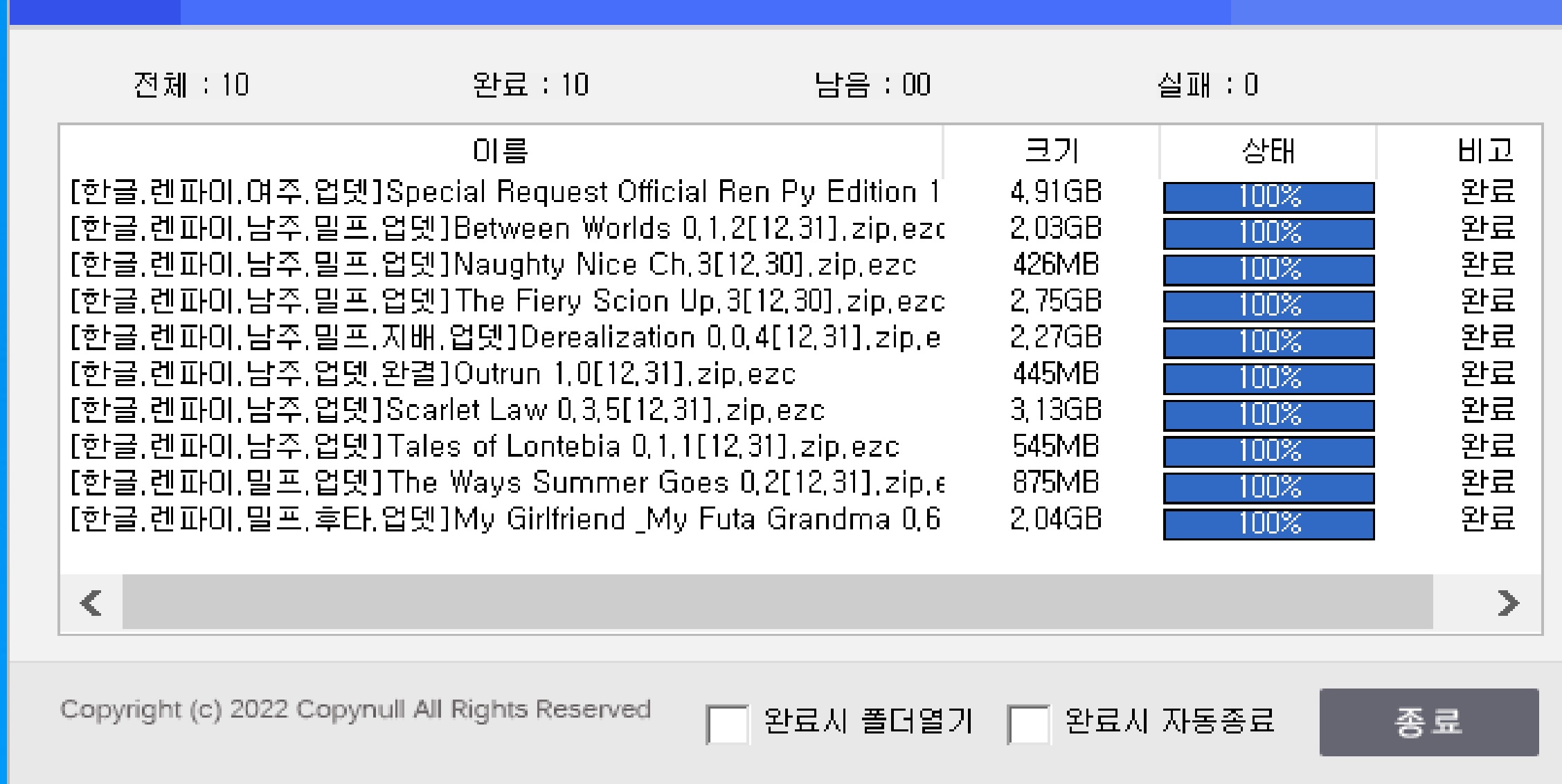Sort by 크기 column header
The image size is (1562, 784).
pos(1051,150)
